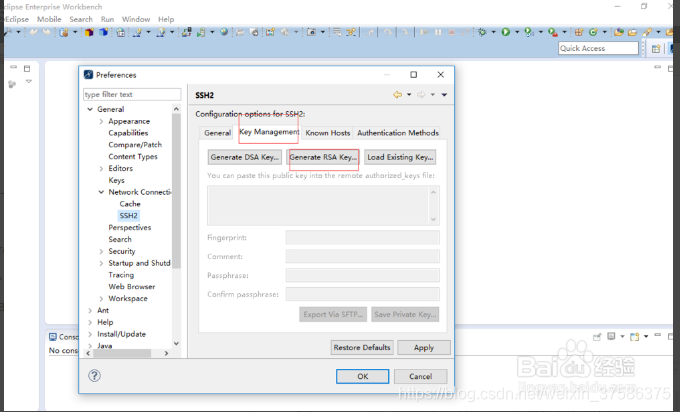Click the Quick Access search field

point(598,48)
